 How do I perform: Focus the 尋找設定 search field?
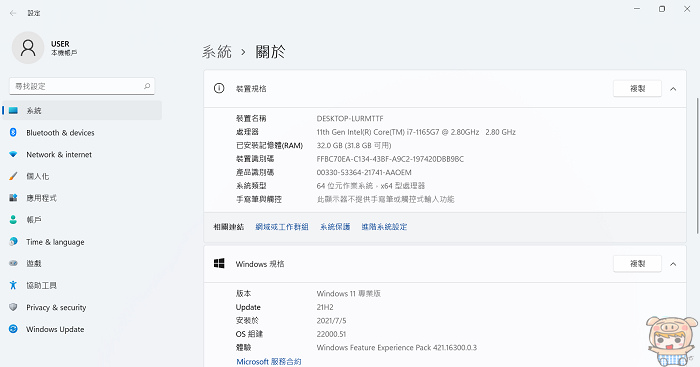tap(82, 86)
